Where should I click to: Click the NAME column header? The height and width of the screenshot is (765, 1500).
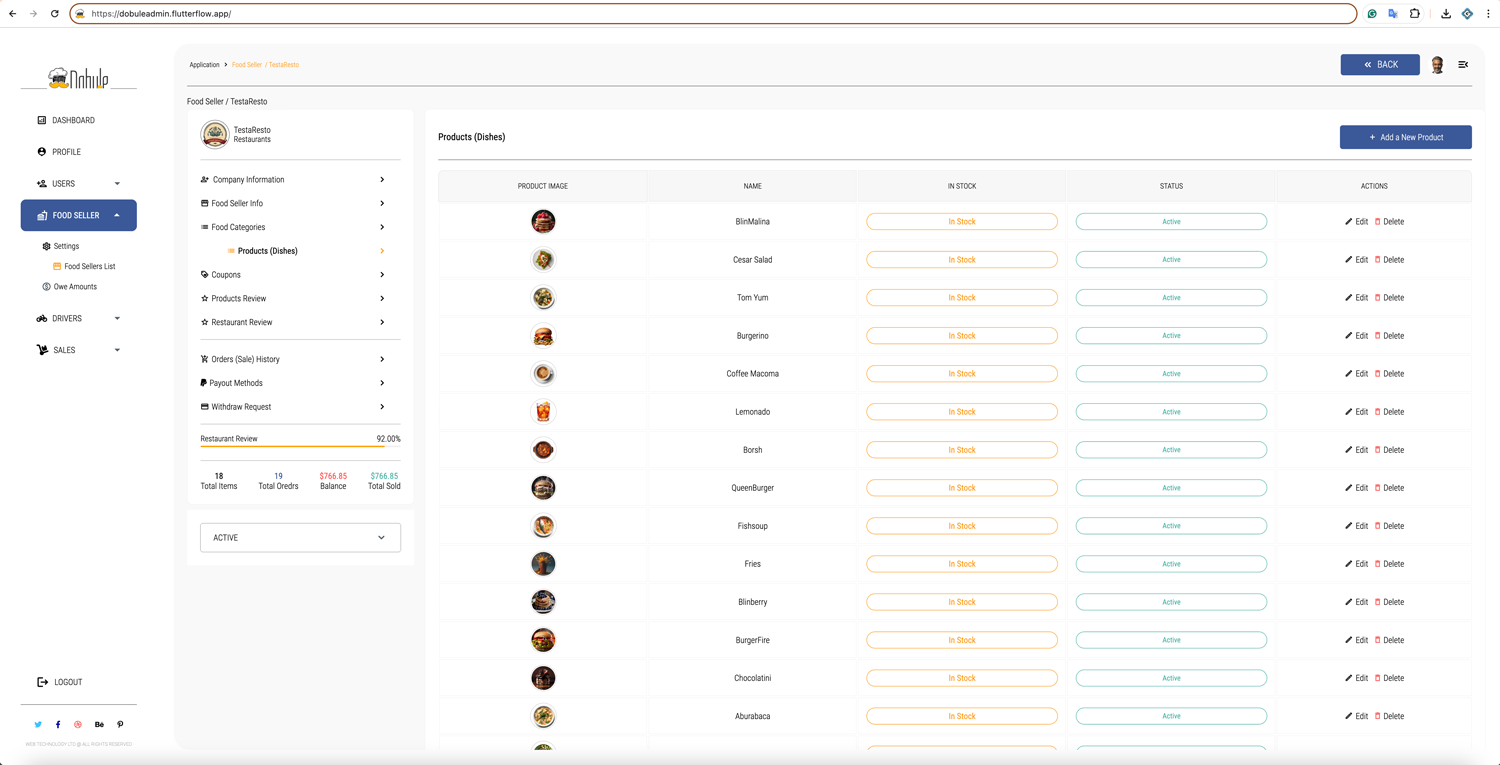point(752,186)
